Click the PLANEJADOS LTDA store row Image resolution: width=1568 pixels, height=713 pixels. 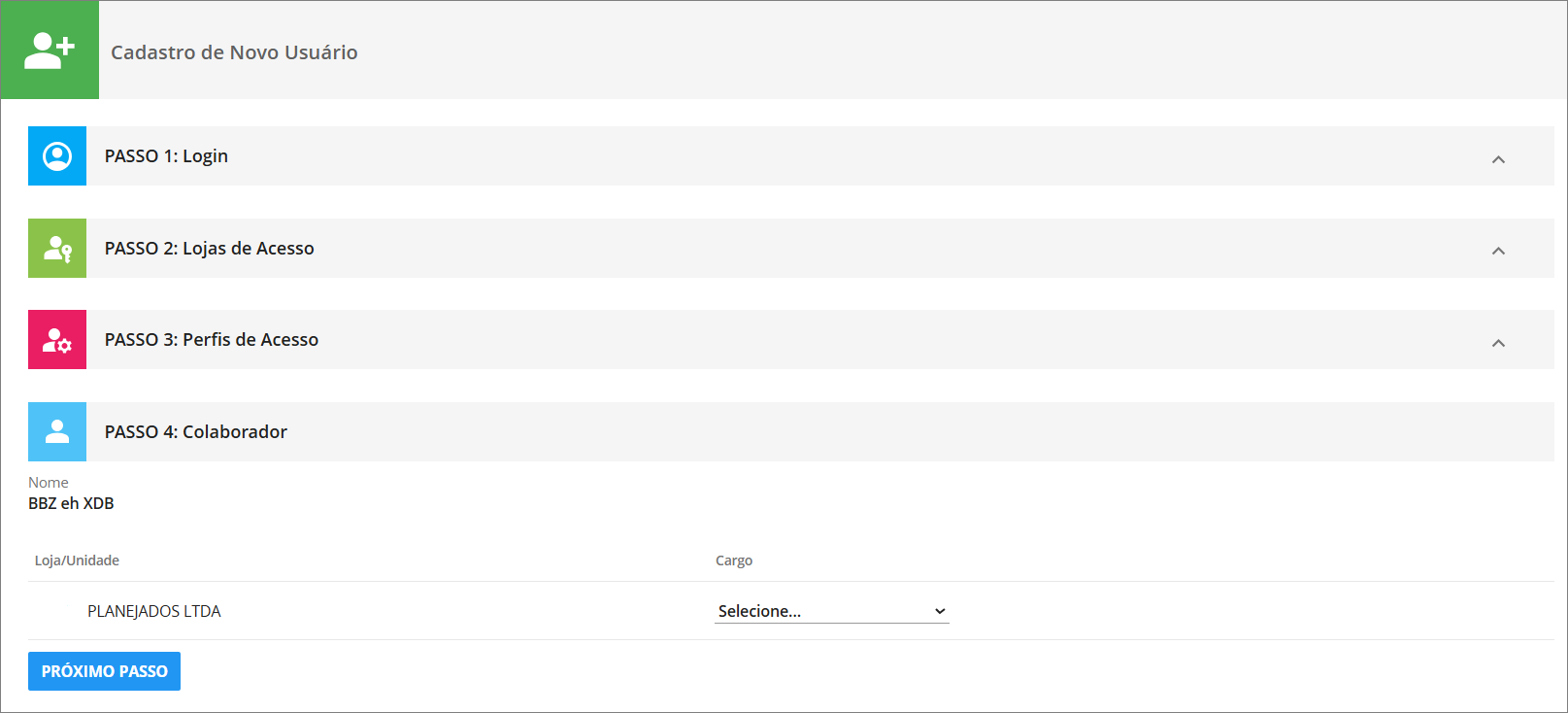tap(791, 611)
